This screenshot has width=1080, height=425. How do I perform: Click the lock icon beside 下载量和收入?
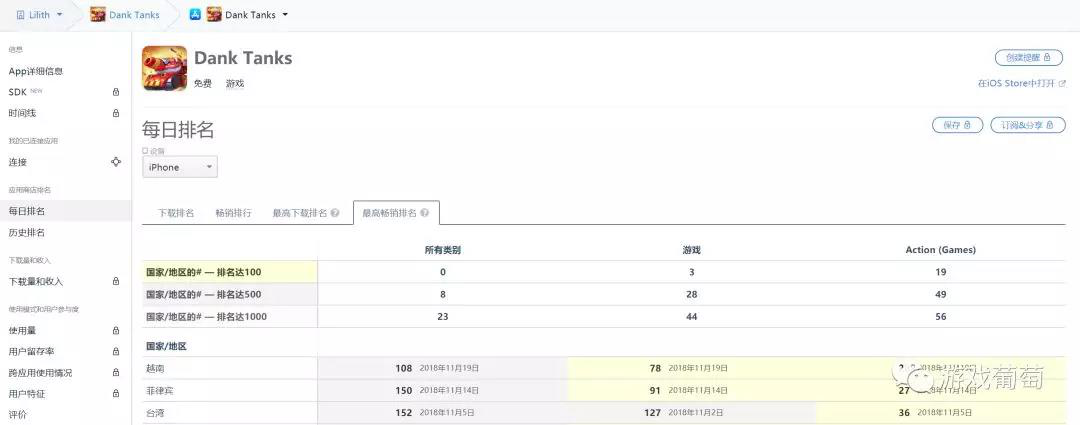116,282
